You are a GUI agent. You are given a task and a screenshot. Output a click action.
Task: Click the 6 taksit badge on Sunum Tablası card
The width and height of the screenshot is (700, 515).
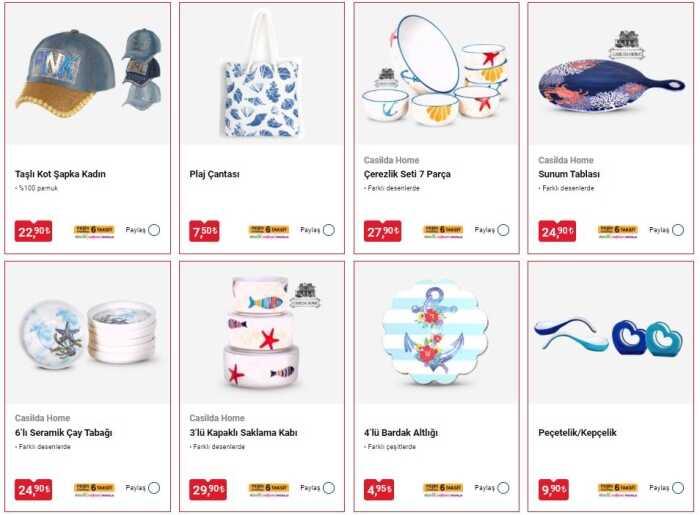click(618, 231)
